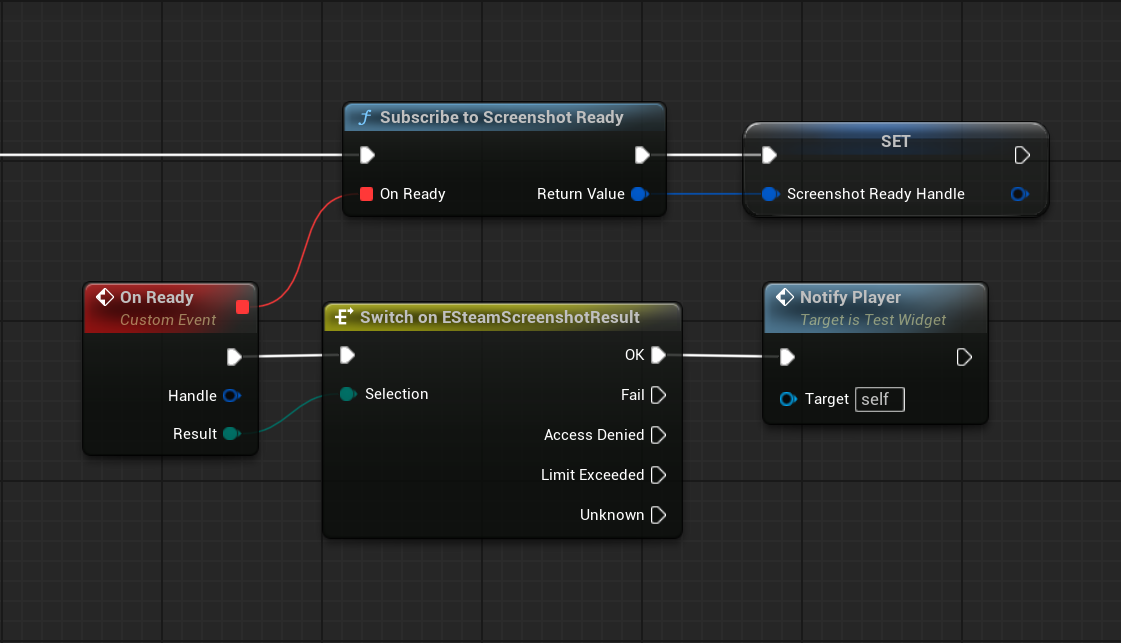The width and height of the screenshot is (1121, 643).
Task: Click the Limit Exceeded execution pin
Action: pos(658,475)
